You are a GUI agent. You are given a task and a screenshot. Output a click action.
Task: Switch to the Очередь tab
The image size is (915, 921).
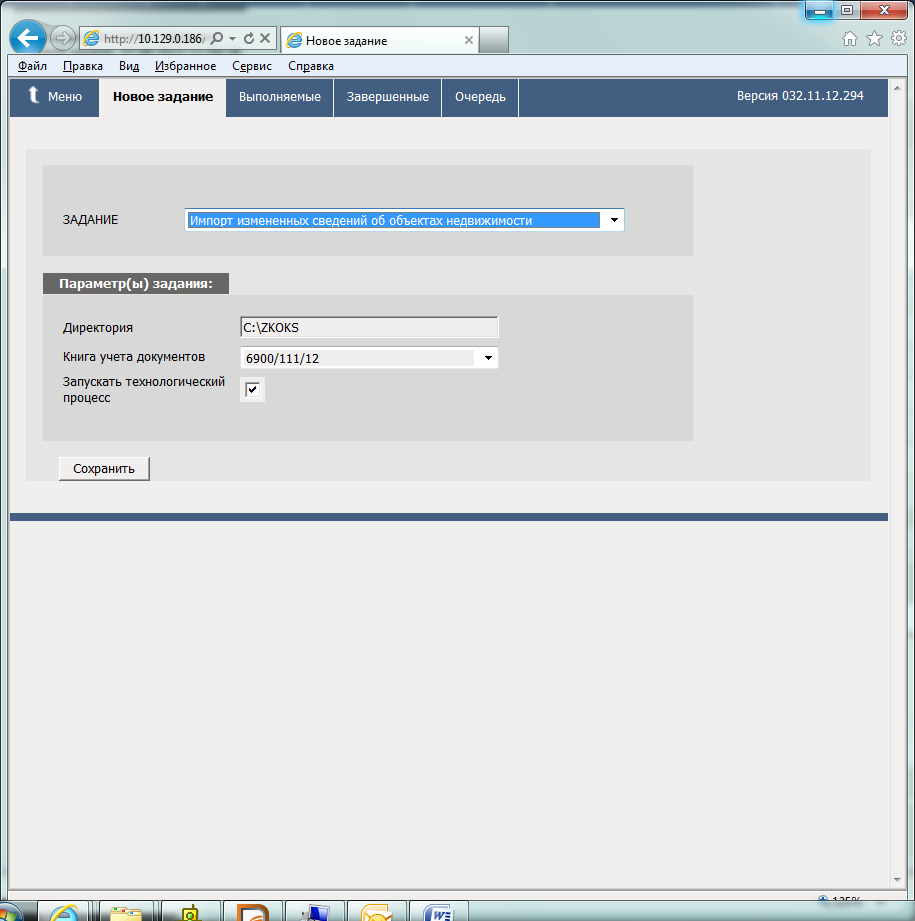[x=480, y=97]
